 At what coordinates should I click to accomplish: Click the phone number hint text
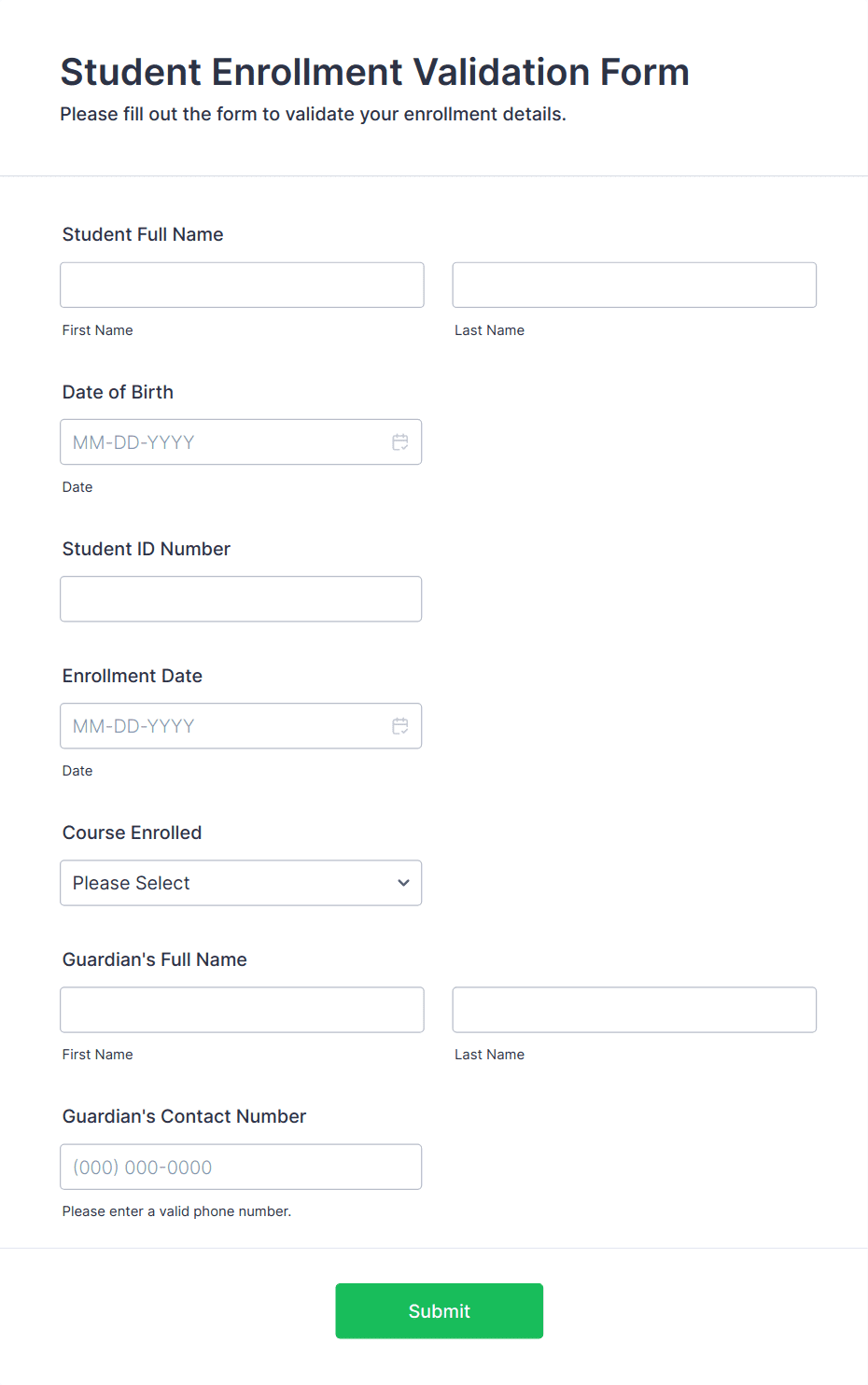coord(175,1210)
